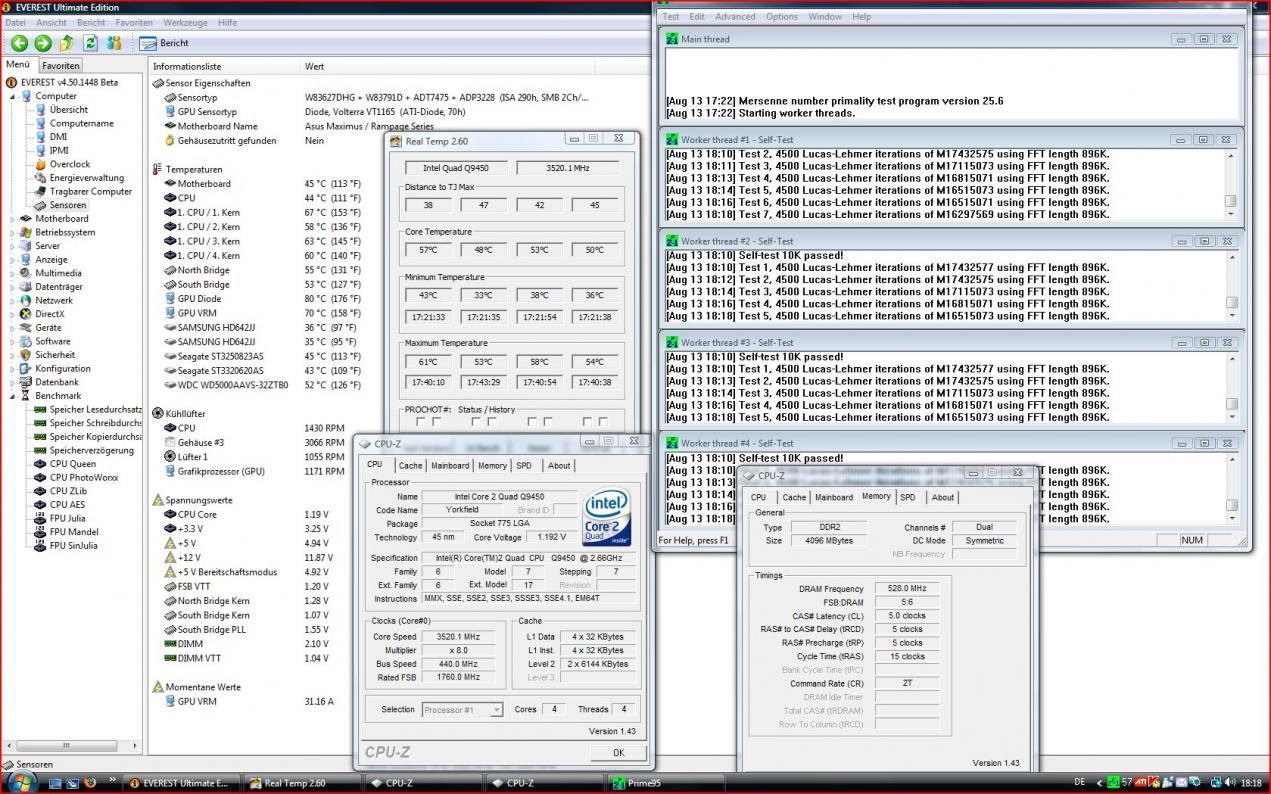Open the Bericht report toolbar button
This screenshot has width=1271, height=794.
coord(164,43)
